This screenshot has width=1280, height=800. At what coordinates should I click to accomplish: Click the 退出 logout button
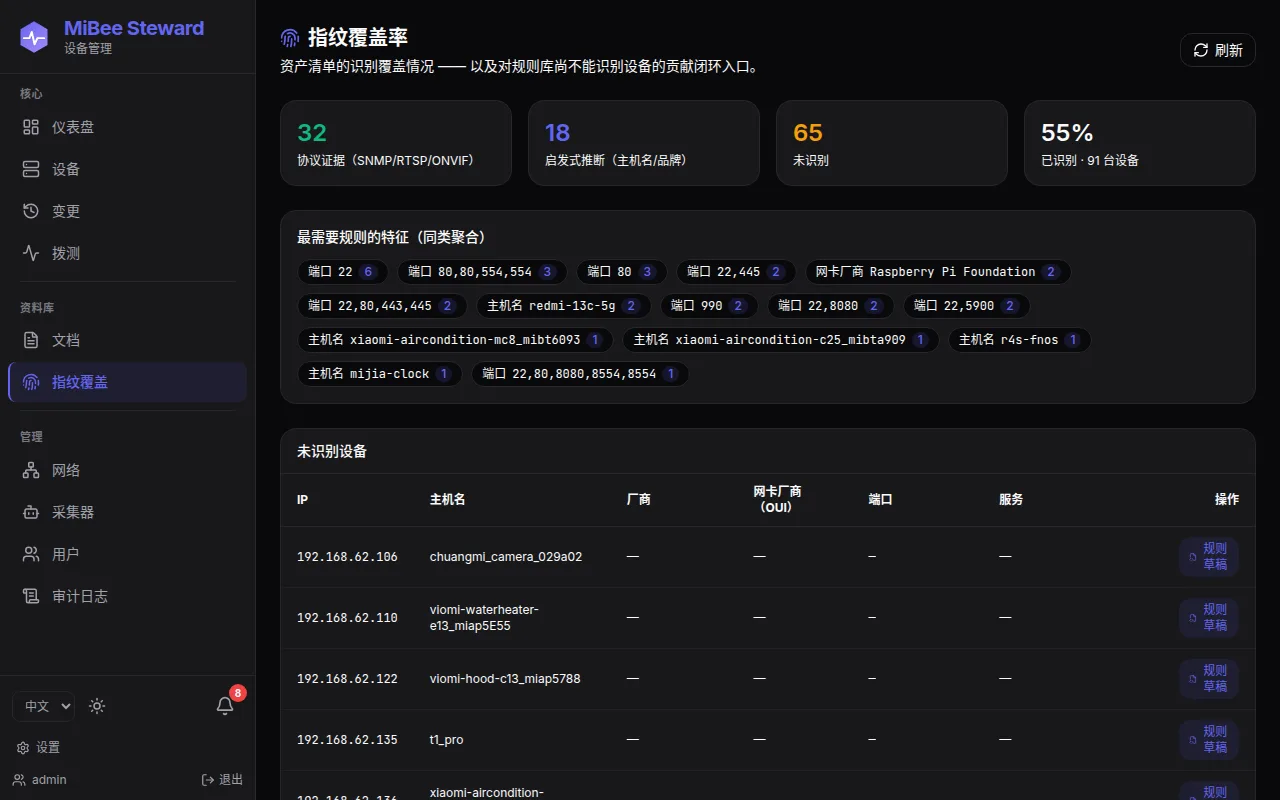point(222,780)
